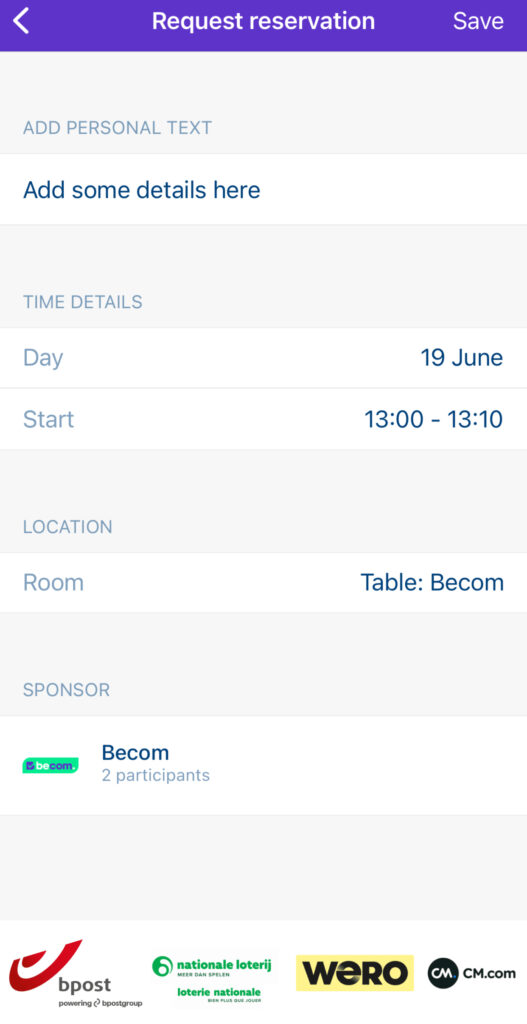Tap the WERO banner logo
The height and width of the screenshot is (1024, 527).
click(355, 973)
